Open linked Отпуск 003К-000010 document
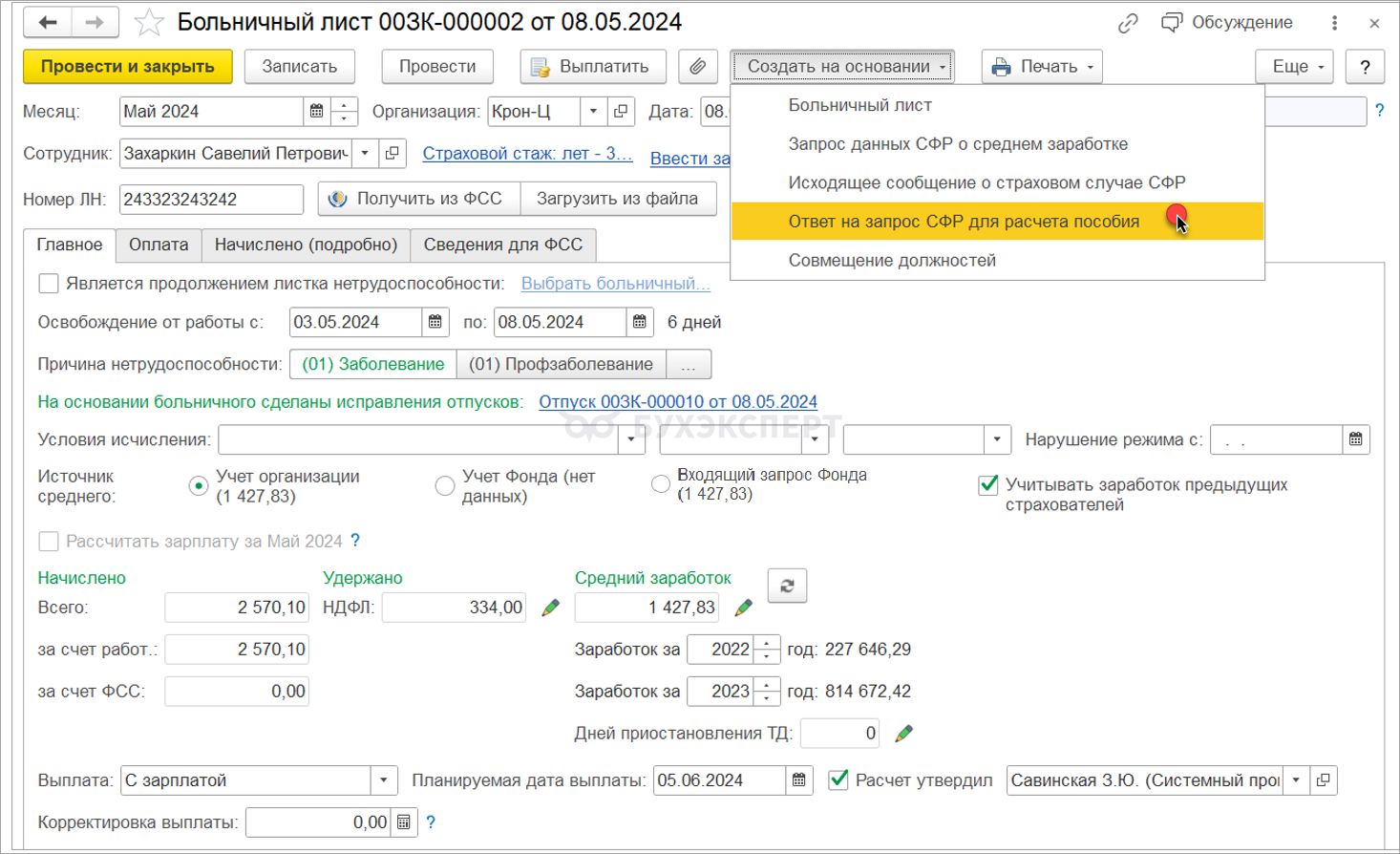 (x=677, y=402)
